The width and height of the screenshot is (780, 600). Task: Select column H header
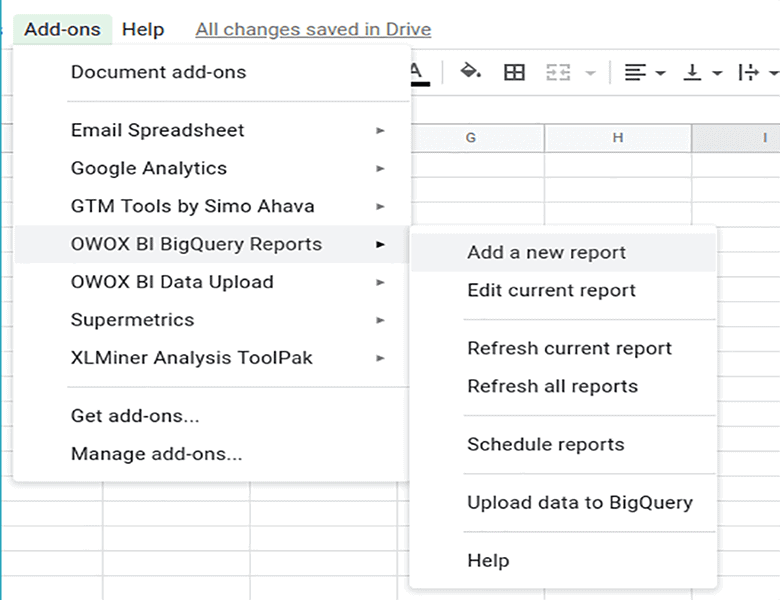[x=617, y=138]
